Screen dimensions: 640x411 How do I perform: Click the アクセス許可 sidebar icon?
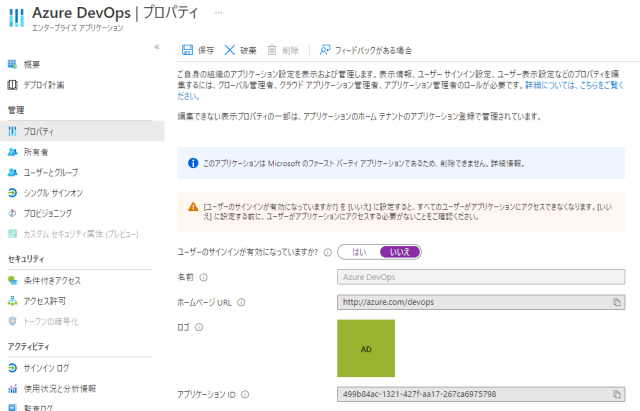click(12, 301)
